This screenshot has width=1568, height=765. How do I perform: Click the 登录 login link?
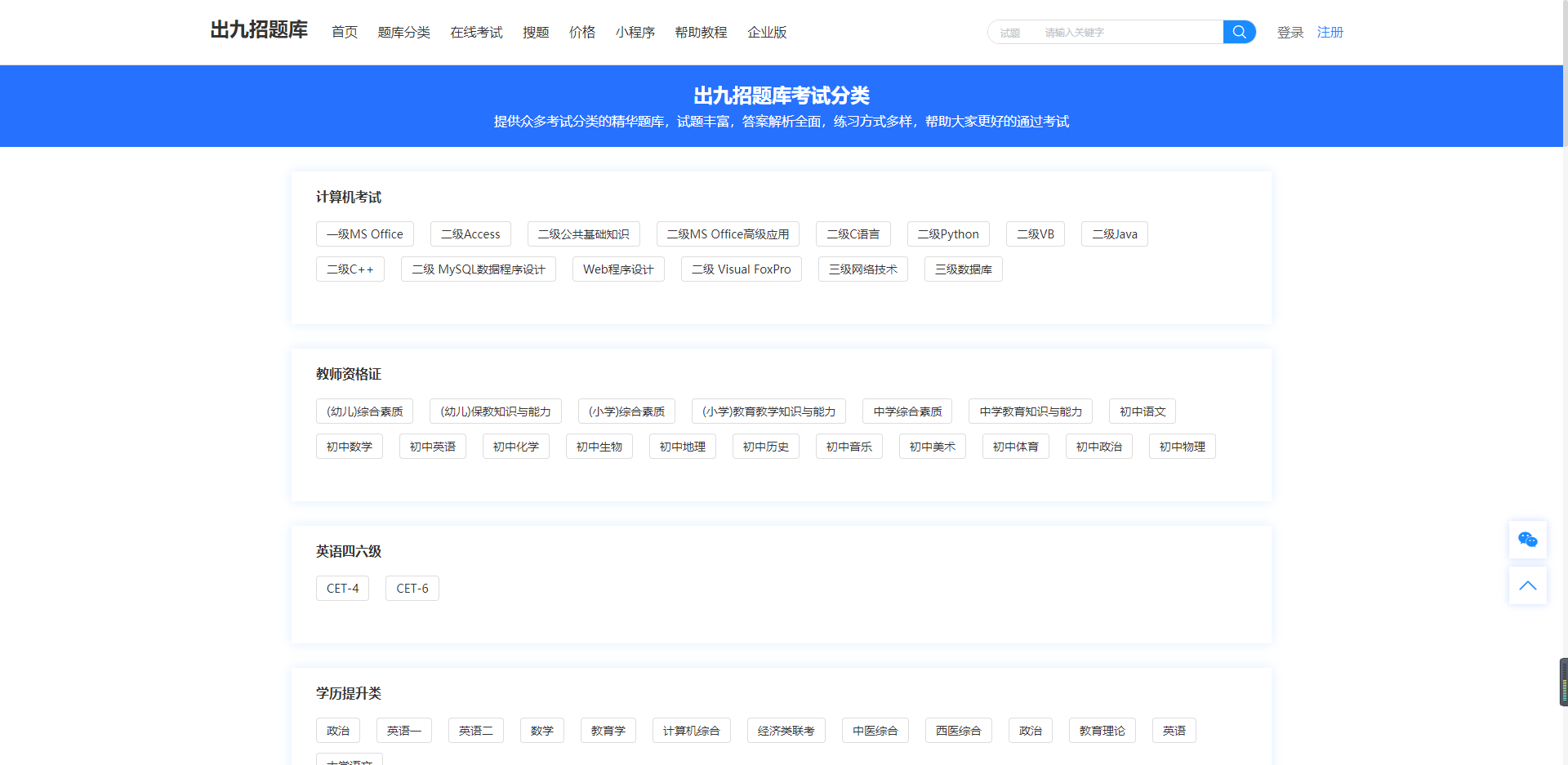(1290, 33)
